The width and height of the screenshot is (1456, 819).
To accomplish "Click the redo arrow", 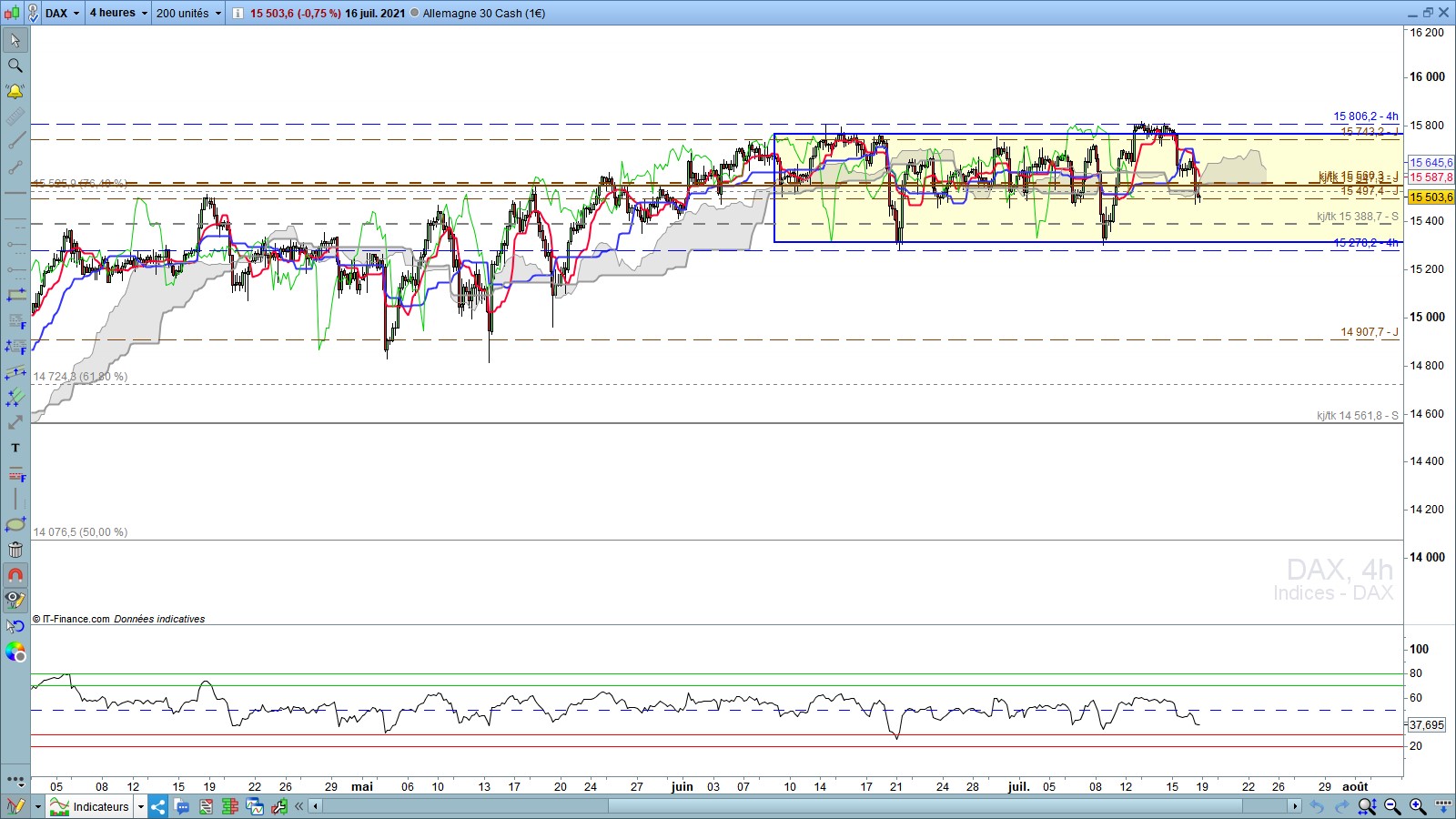I will click(1341, 806).
